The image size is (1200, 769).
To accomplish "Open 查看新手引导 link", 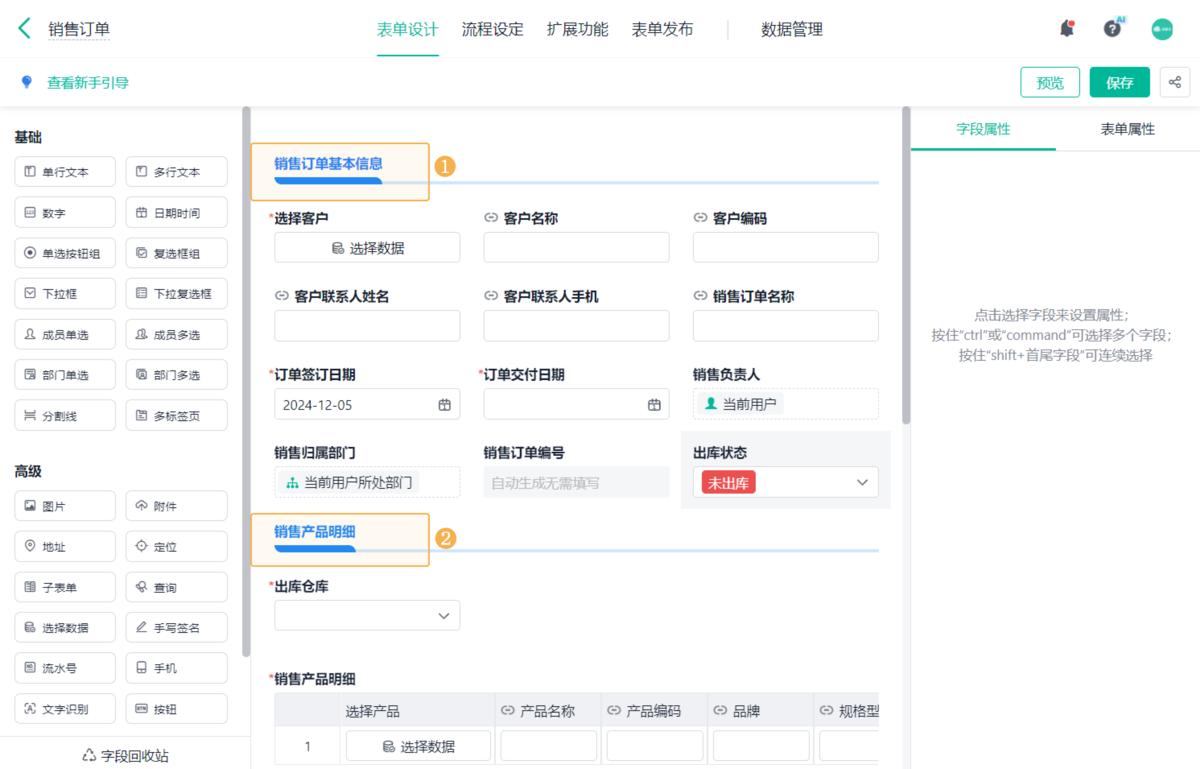I will point(88,82).
